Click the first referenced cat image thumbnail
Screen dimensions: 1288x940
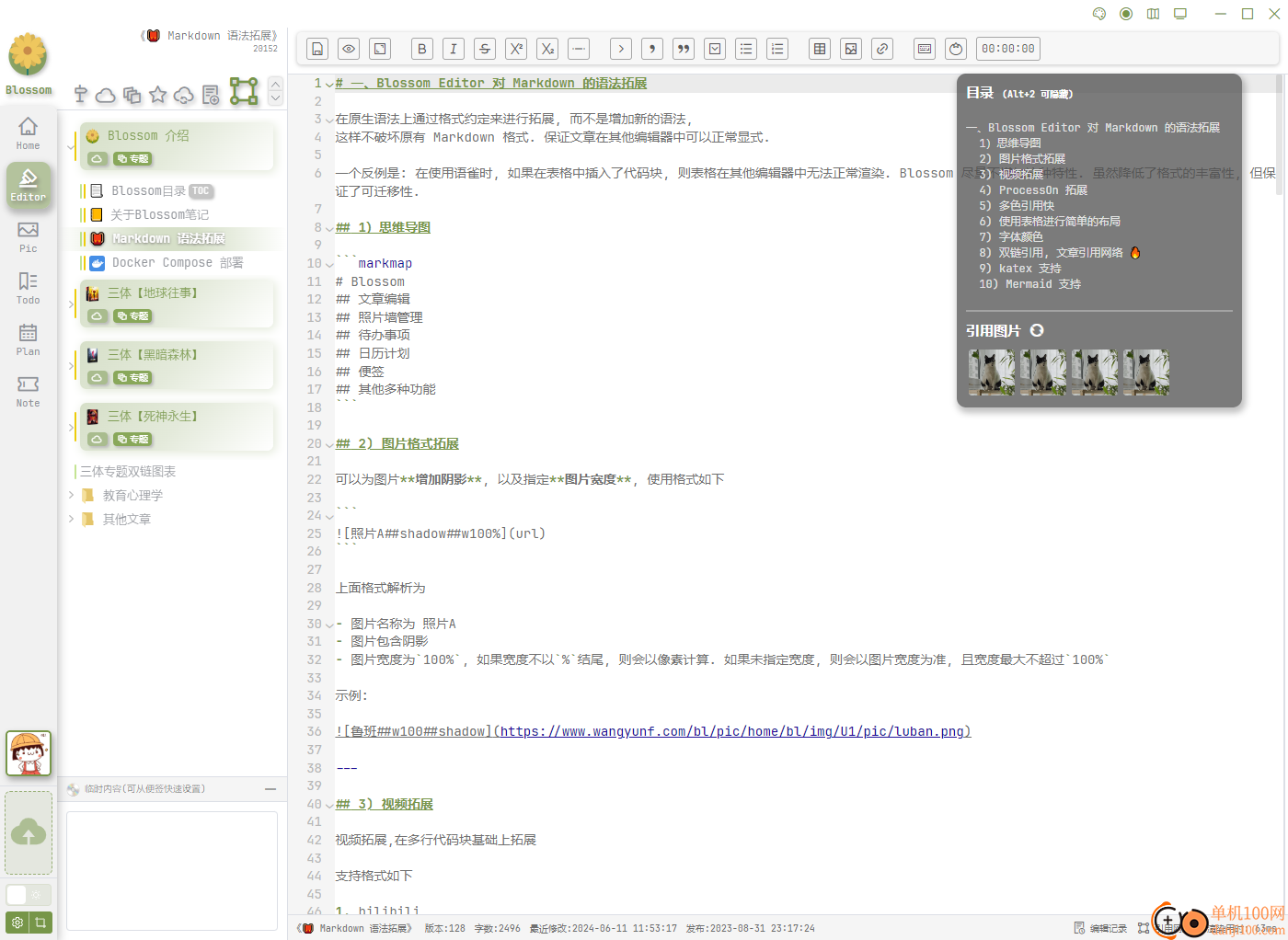[x=992, y=373]
